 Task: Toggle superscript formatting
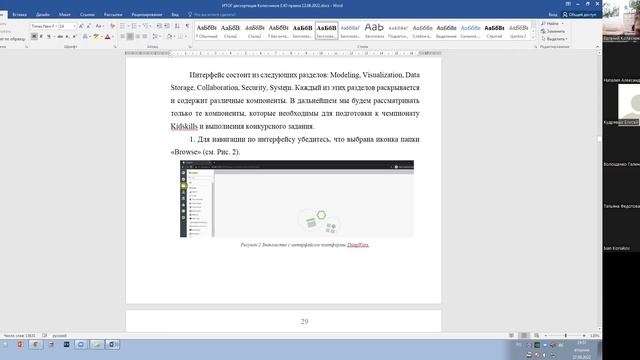click(x=74, y=37)
